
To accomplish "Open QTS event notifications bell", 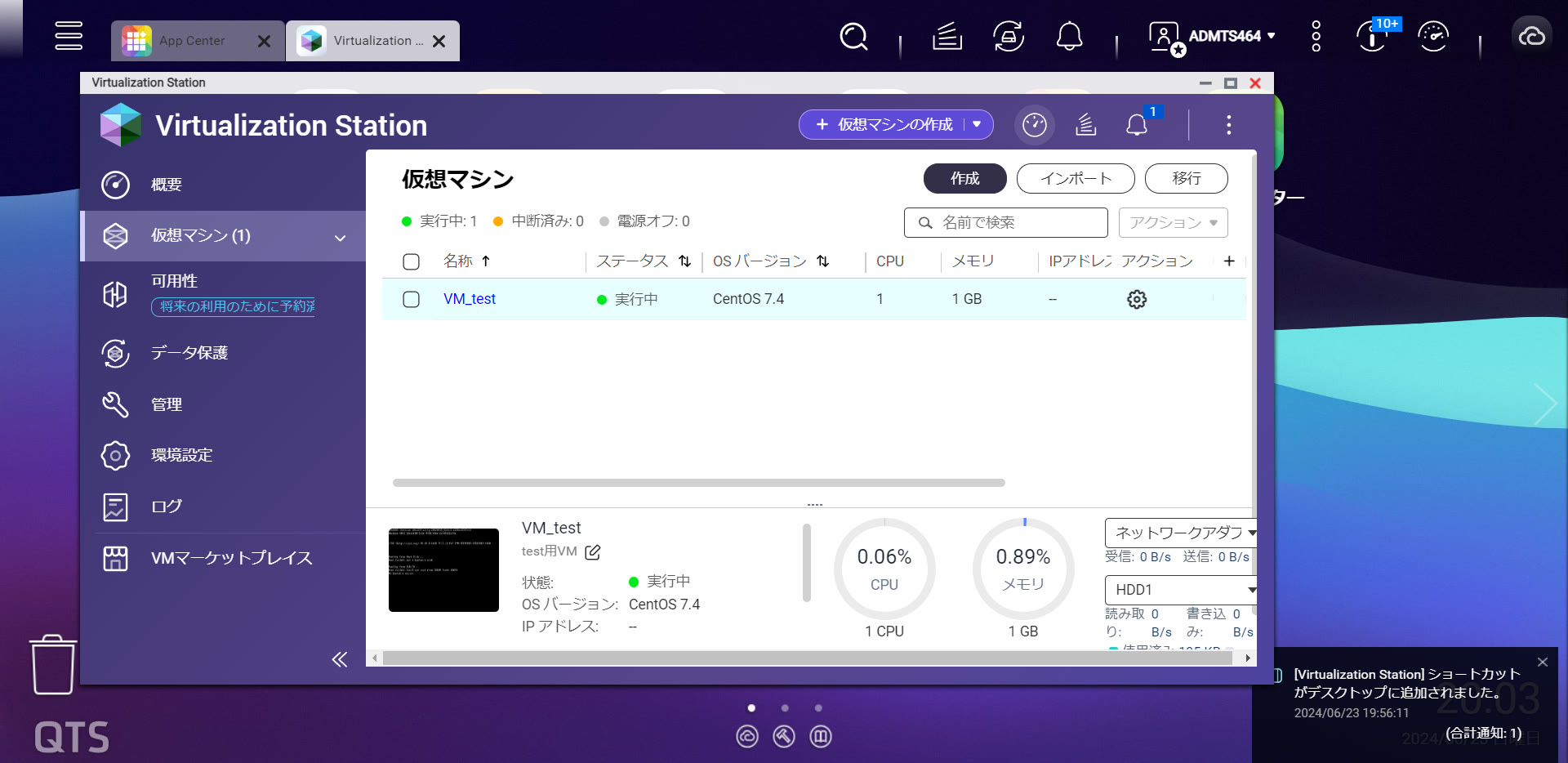I will click(x=1069, y=36).
